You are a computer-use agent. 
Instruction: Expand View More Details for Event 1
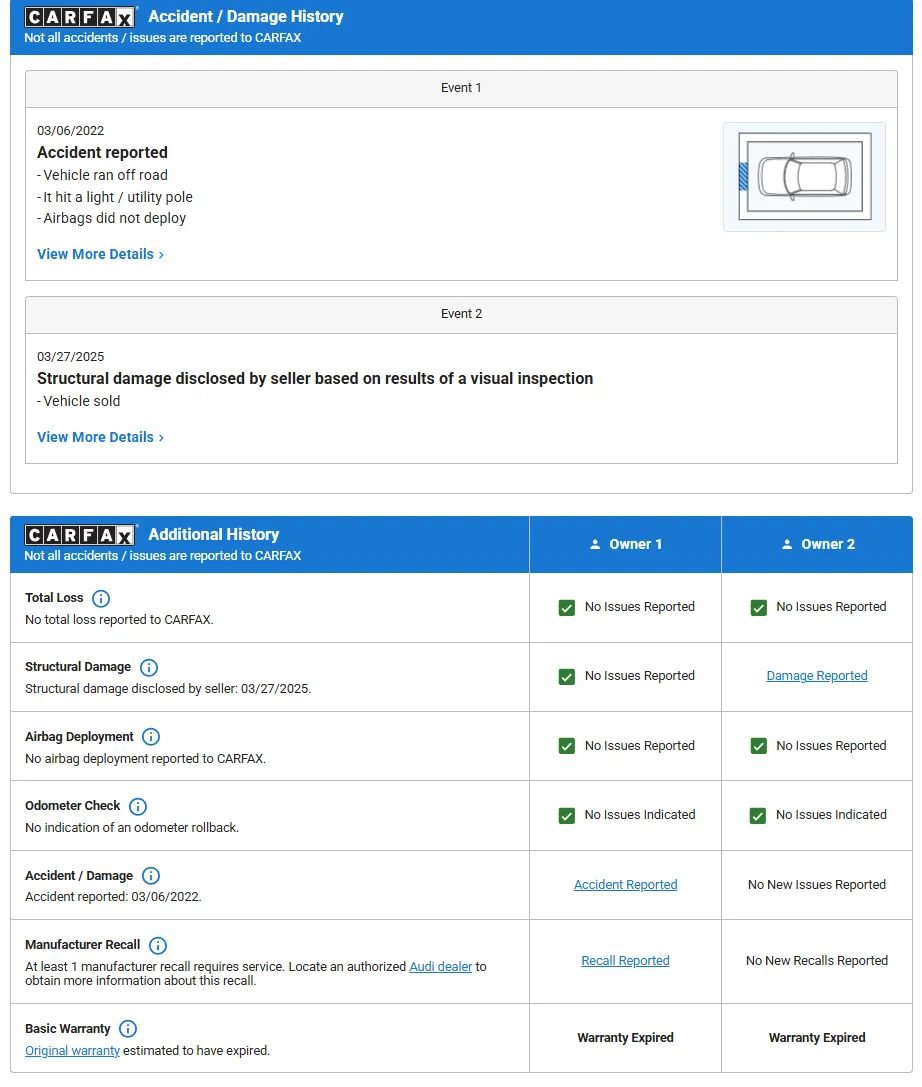click(x=100, y=254)
